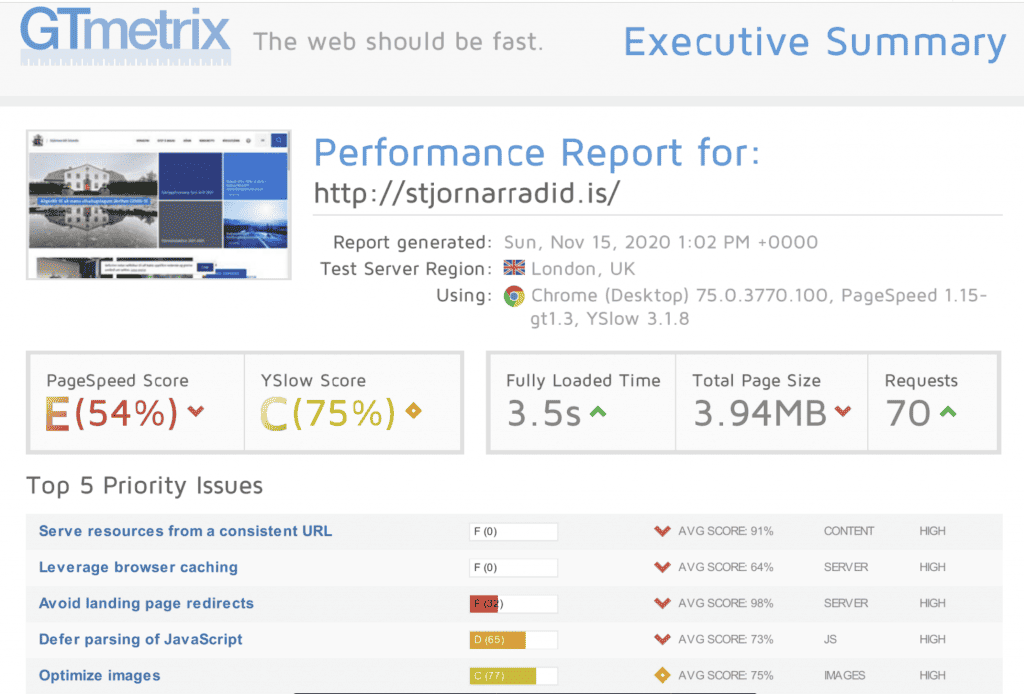Expand the Avoid landing page redirects issue
The height and width of the screenshot is (694, 1024).
(x=146, y=603)
